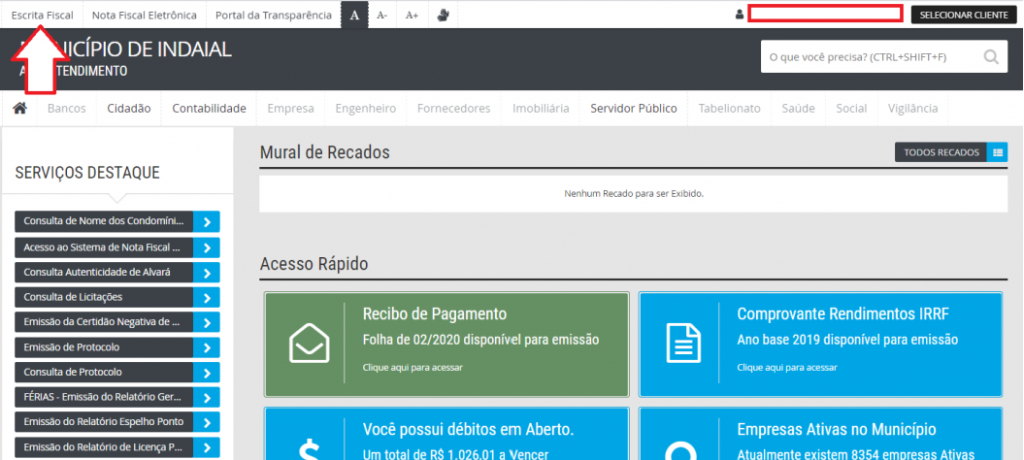Screen dimensions: 1024x460
Task: Open the Servidor Público menu
Action: click(x=633, y=108)
